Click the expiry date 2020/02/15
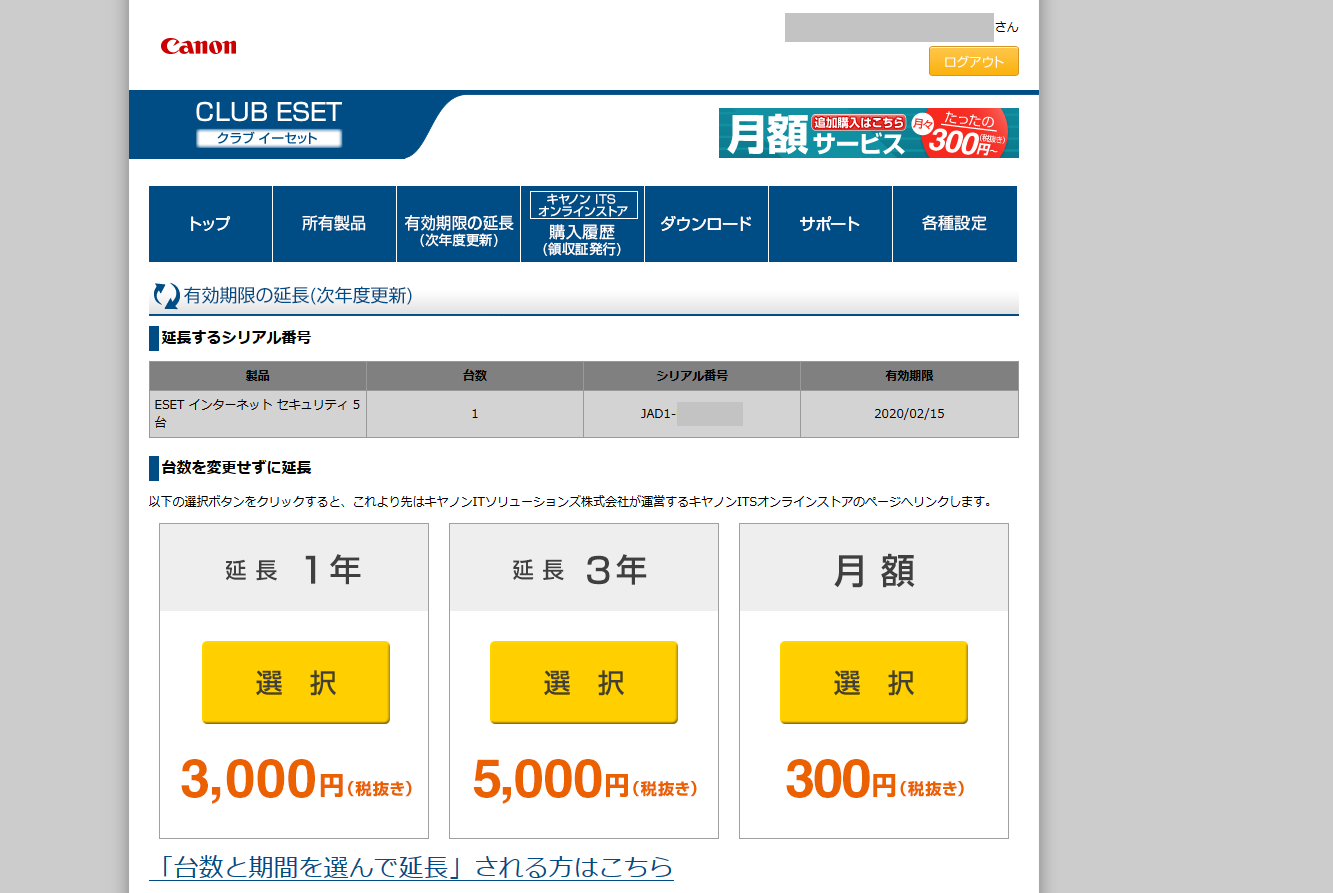1333x893 pixels. coord(909,414)
